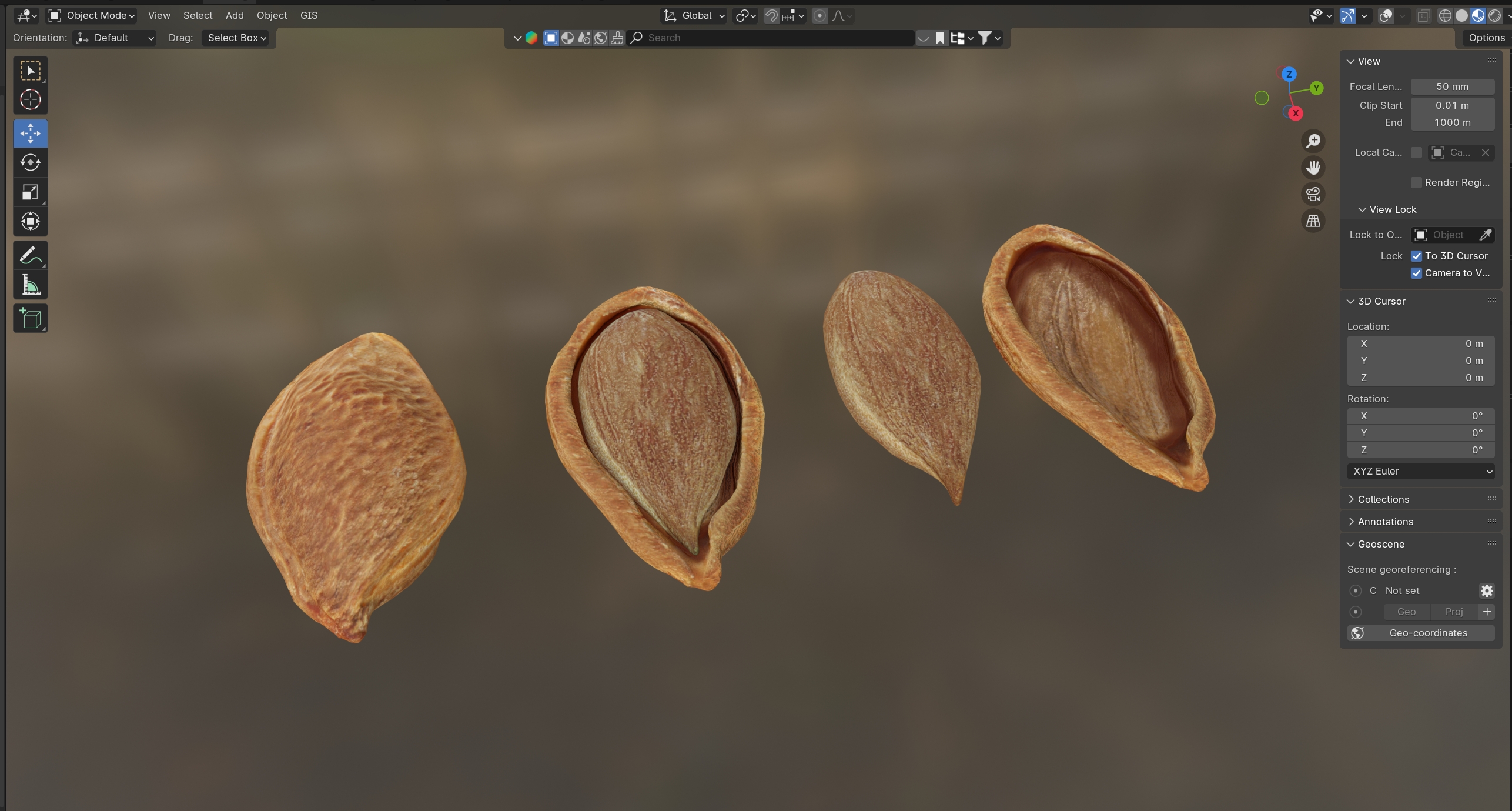This screenshot has height=811, width=1512.
Task: Click the Focal Length 50 mm field
Action: coord(1452,86)
